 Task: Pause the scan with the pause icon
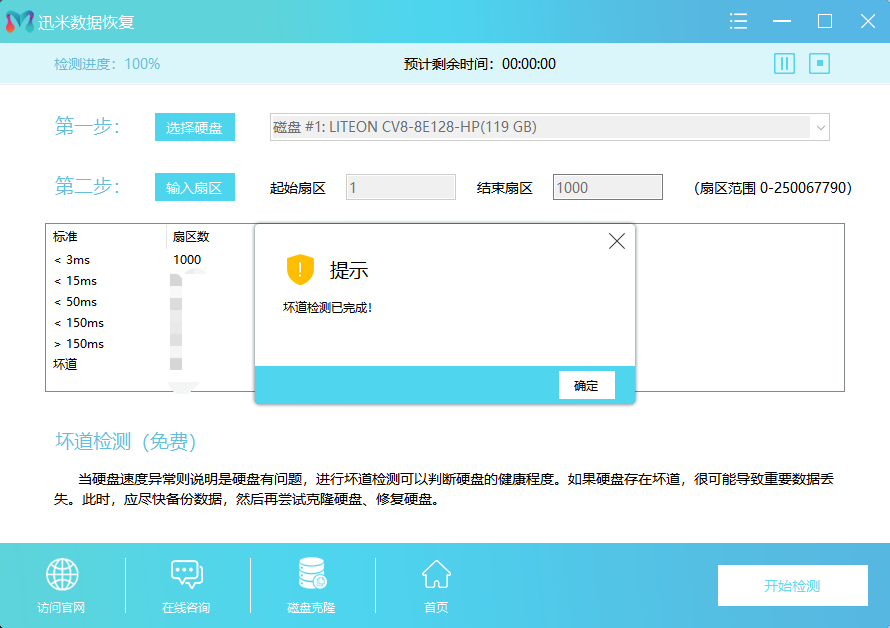pyautogui.click(x=784, y=63)
